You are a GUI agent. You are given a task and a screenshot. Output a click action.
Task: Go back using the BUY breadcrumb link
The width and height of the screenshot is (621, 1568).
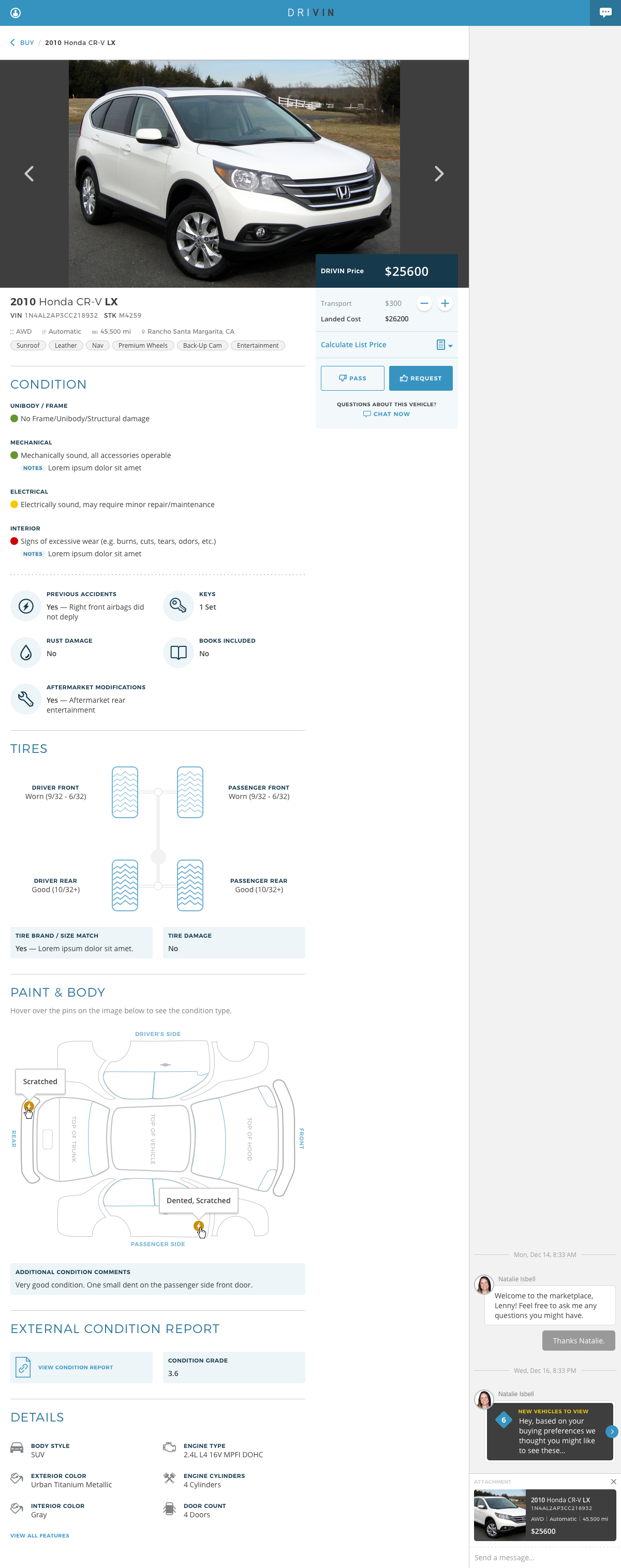point(22,42)
